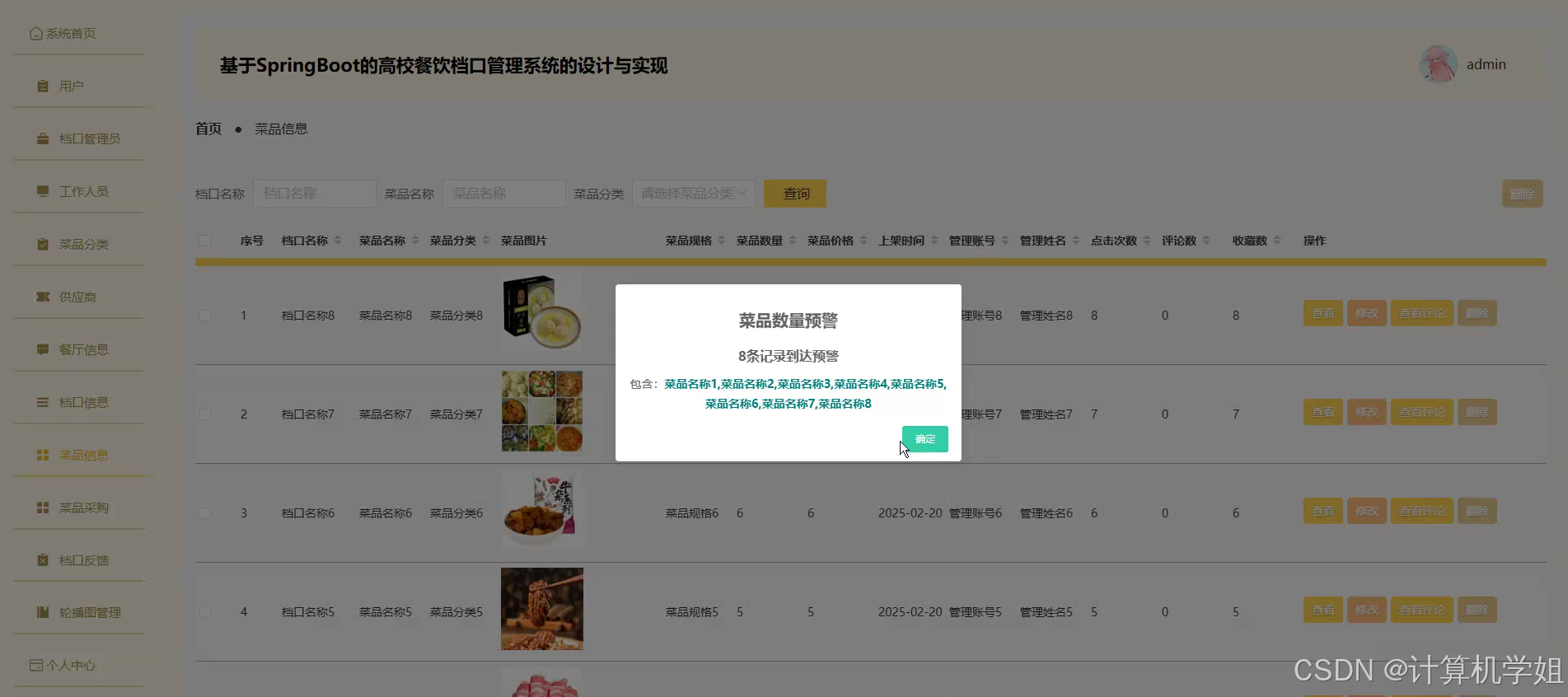Sort by 档口名称 column arrows
The height and width of the screenshot is (697, 1568).
tap(338, 241)
